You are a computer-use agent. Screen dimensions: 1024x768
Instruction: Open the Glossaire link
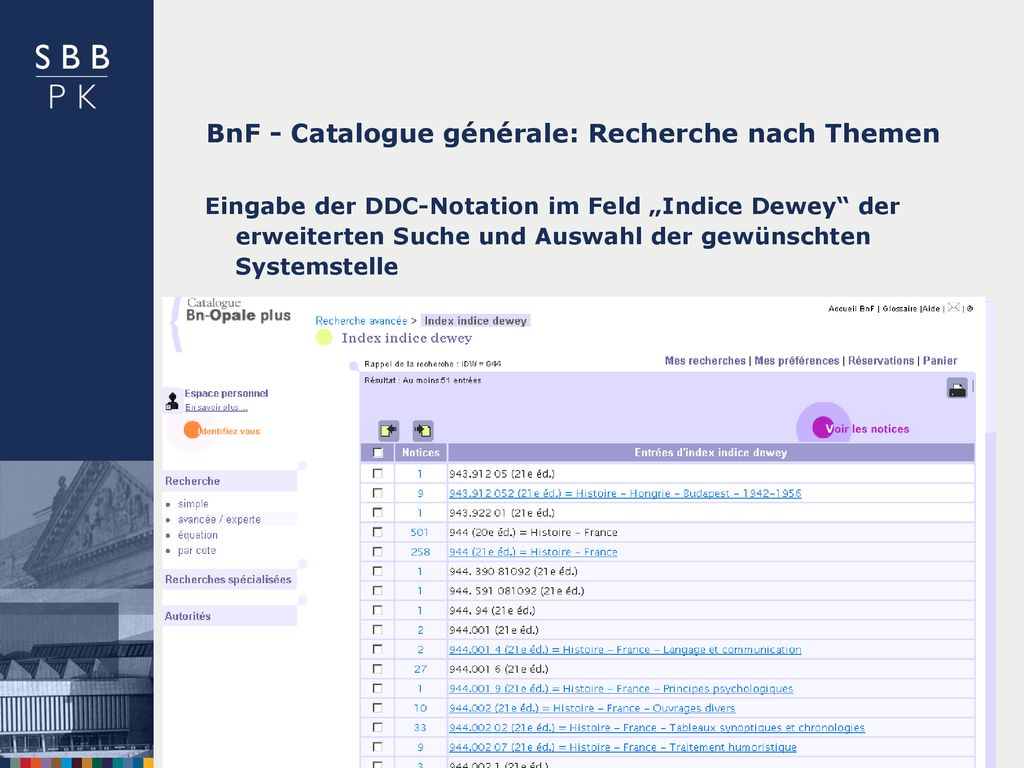click(x=901, y=308)
